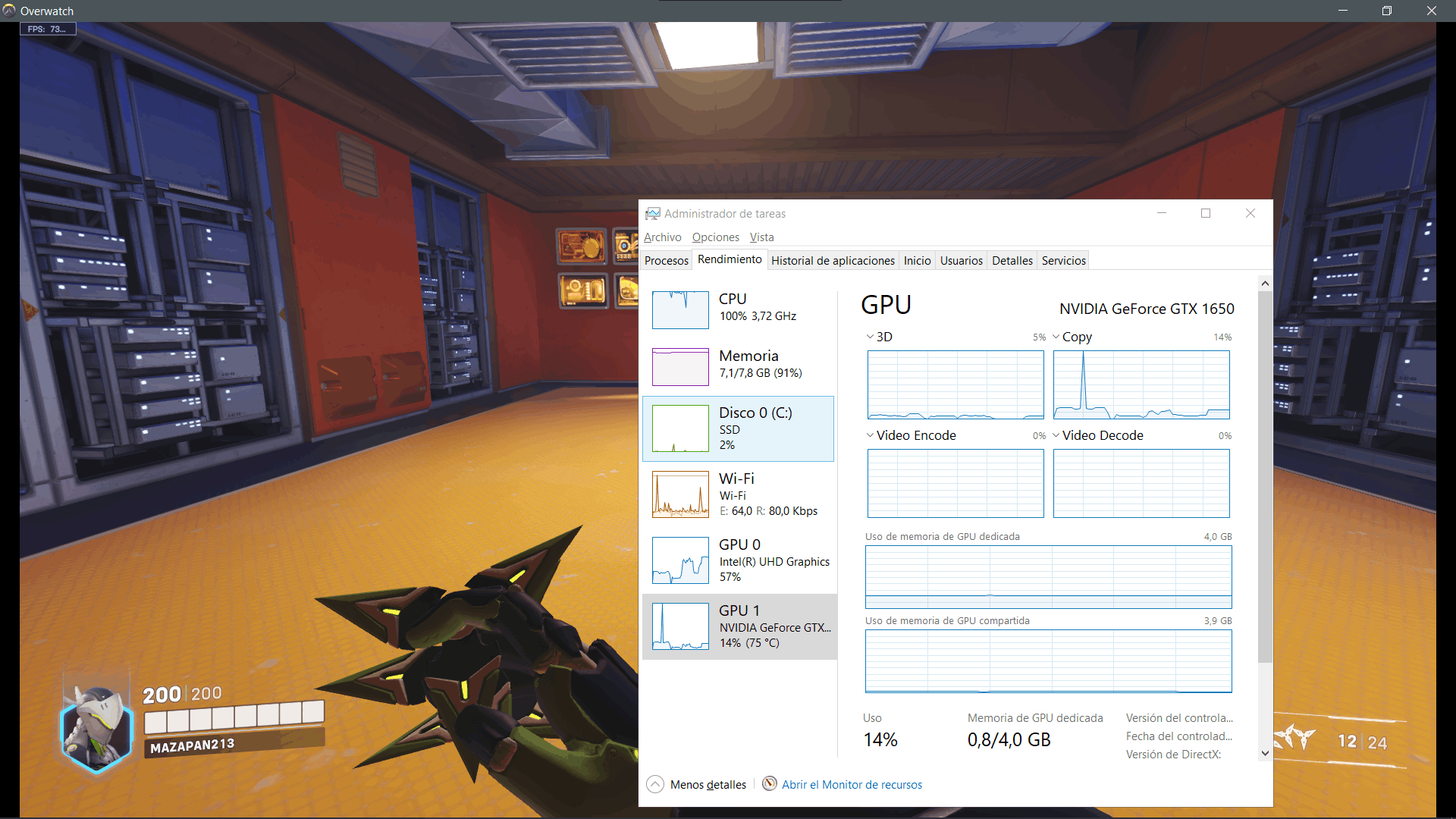Go to the Detalles tab

coord(1012,260)
